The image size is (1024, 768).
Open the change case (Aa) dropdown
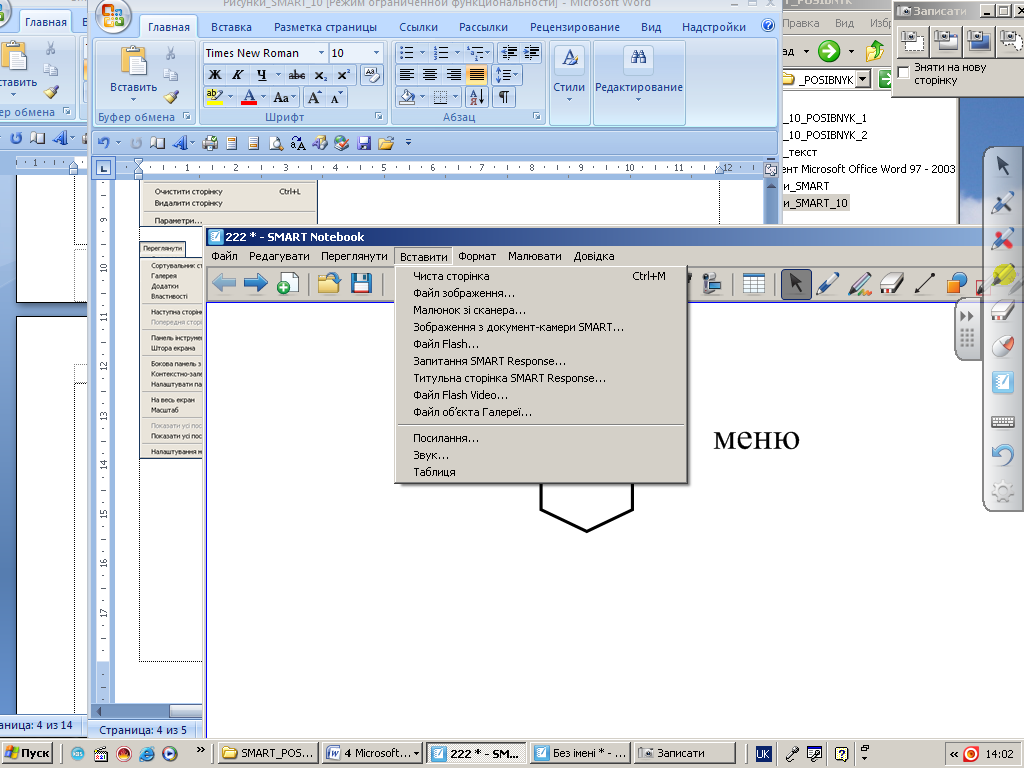click(x=284, y=97)
